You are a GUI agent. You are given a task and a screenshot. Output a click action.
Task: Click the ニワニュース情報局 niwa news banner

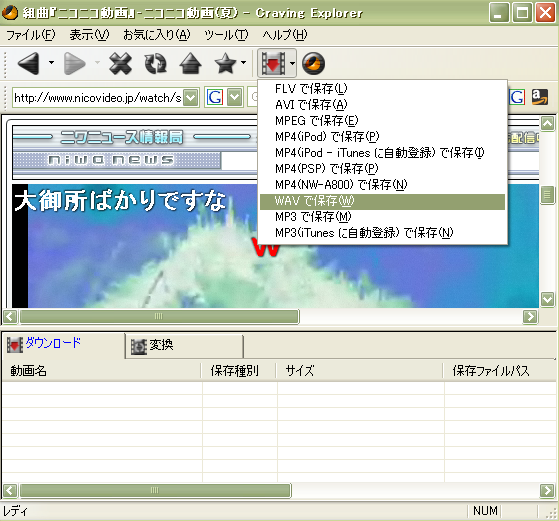click(135, 152)
